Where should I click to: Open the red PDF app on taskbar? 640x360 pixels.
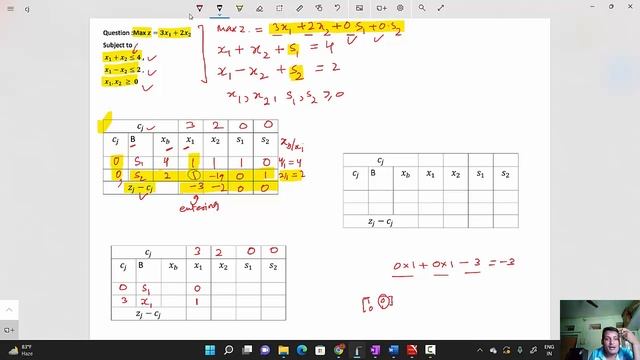[x=412, y=350]
